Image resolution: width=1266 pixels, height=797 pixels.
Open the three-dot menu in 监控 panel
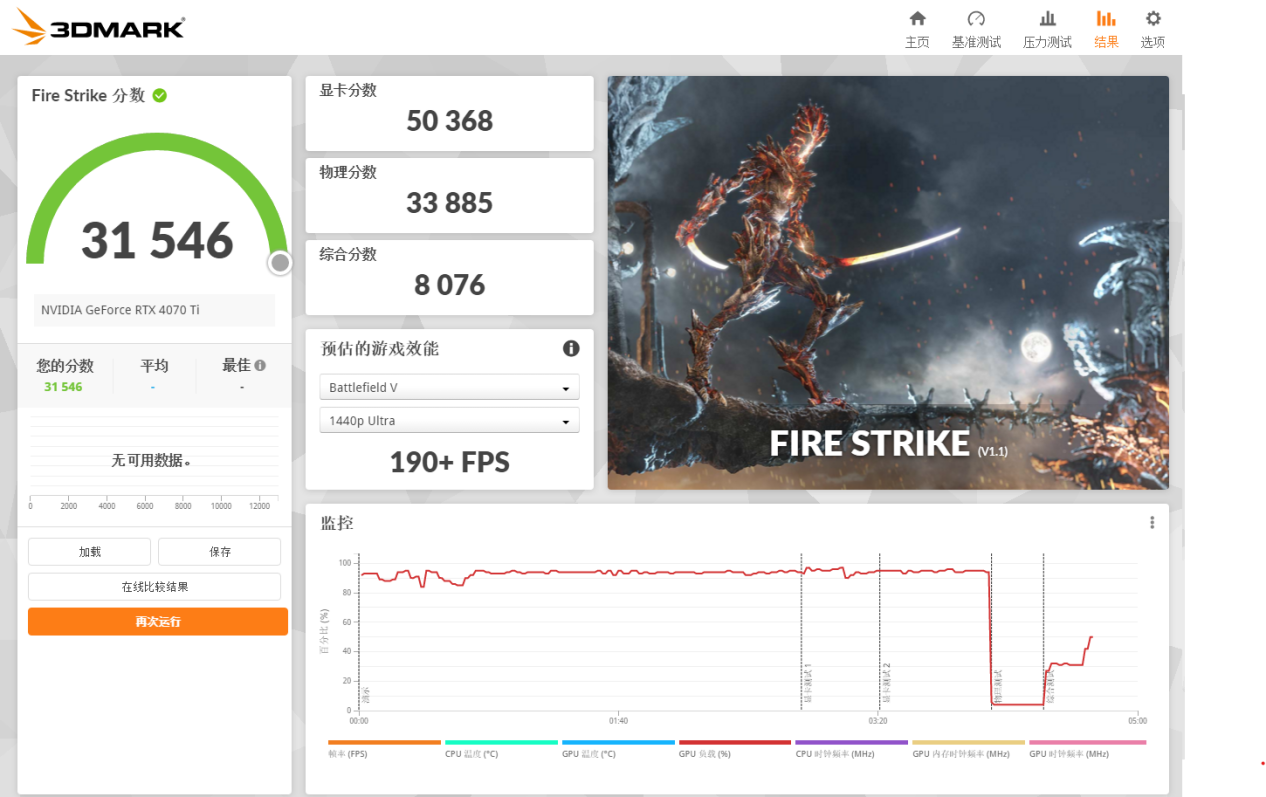(1152, 522)
